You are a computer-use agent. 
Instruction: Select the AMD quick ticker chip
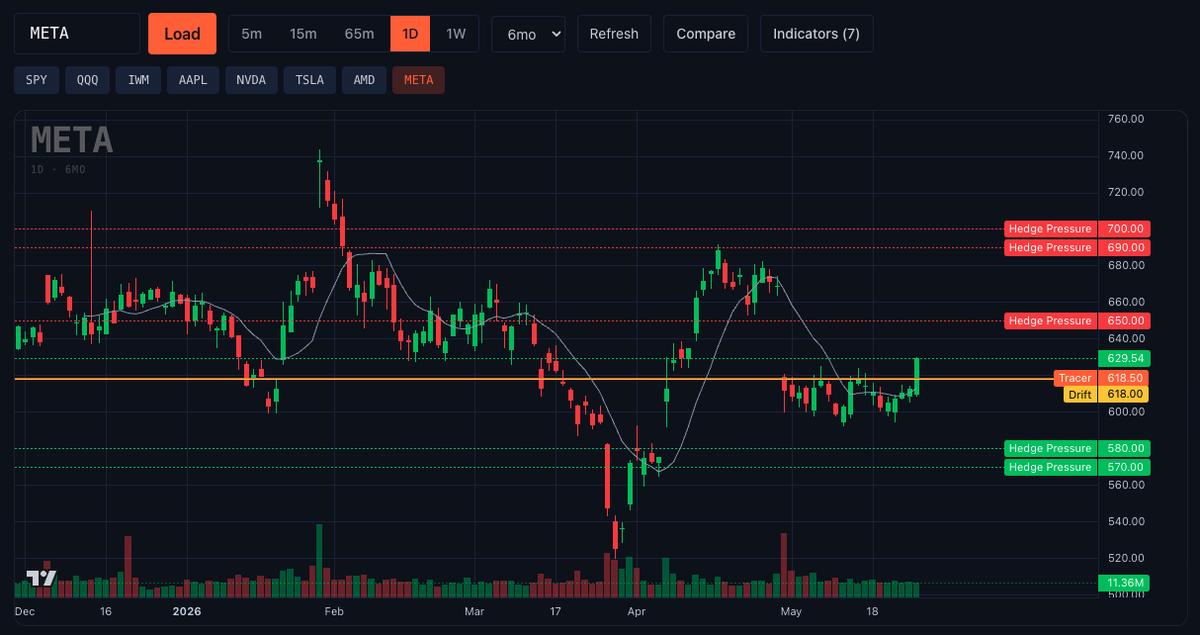(x=364, y=80)
